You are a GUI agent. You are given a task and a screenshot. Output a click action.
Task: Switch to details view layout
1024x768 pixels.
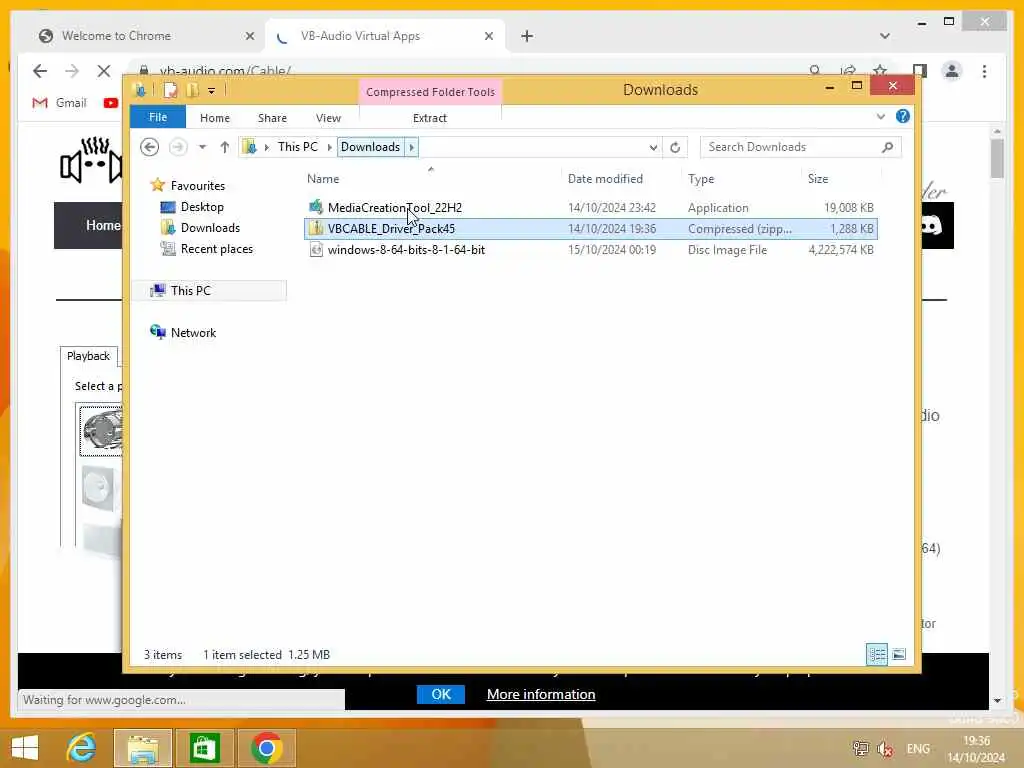pos(876,654)
